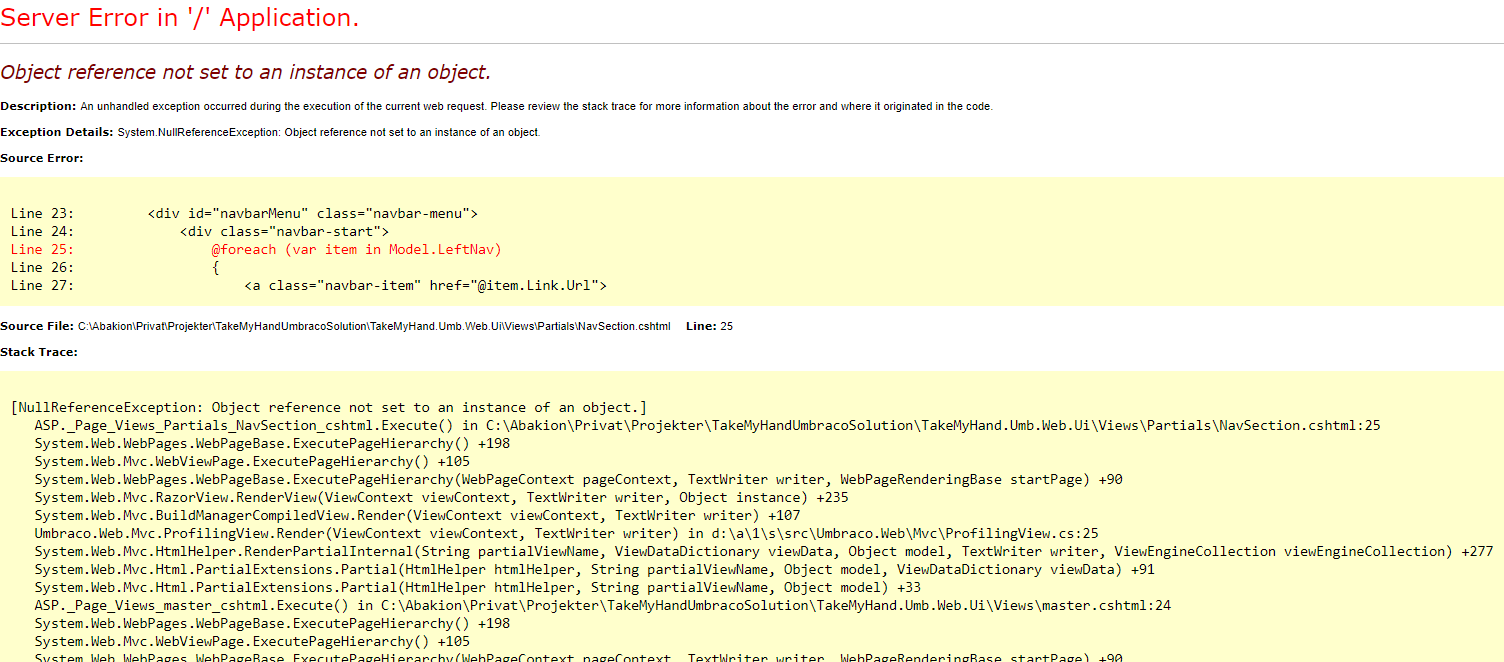
Task: Select source line 27 with navbar-item anchor
Action: [309, 285]
